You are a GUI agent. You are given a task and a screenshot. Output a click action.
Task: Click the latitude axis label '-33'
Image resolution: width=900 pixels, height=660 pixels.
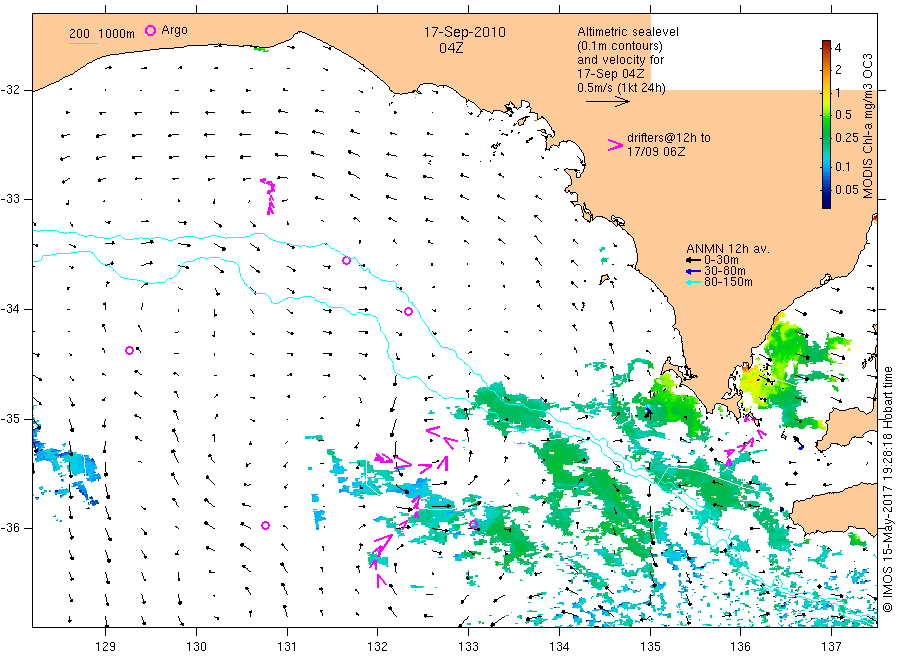[x=10, y=199]
